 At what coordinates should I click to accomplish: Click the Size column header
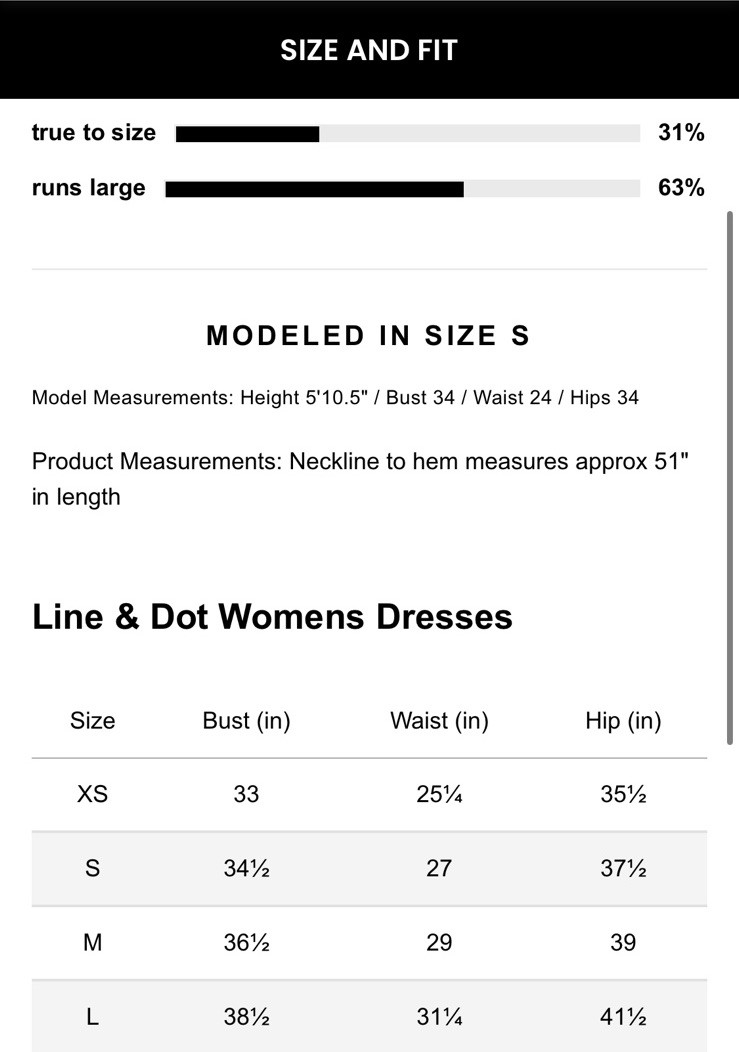click(x=92, y=721)
